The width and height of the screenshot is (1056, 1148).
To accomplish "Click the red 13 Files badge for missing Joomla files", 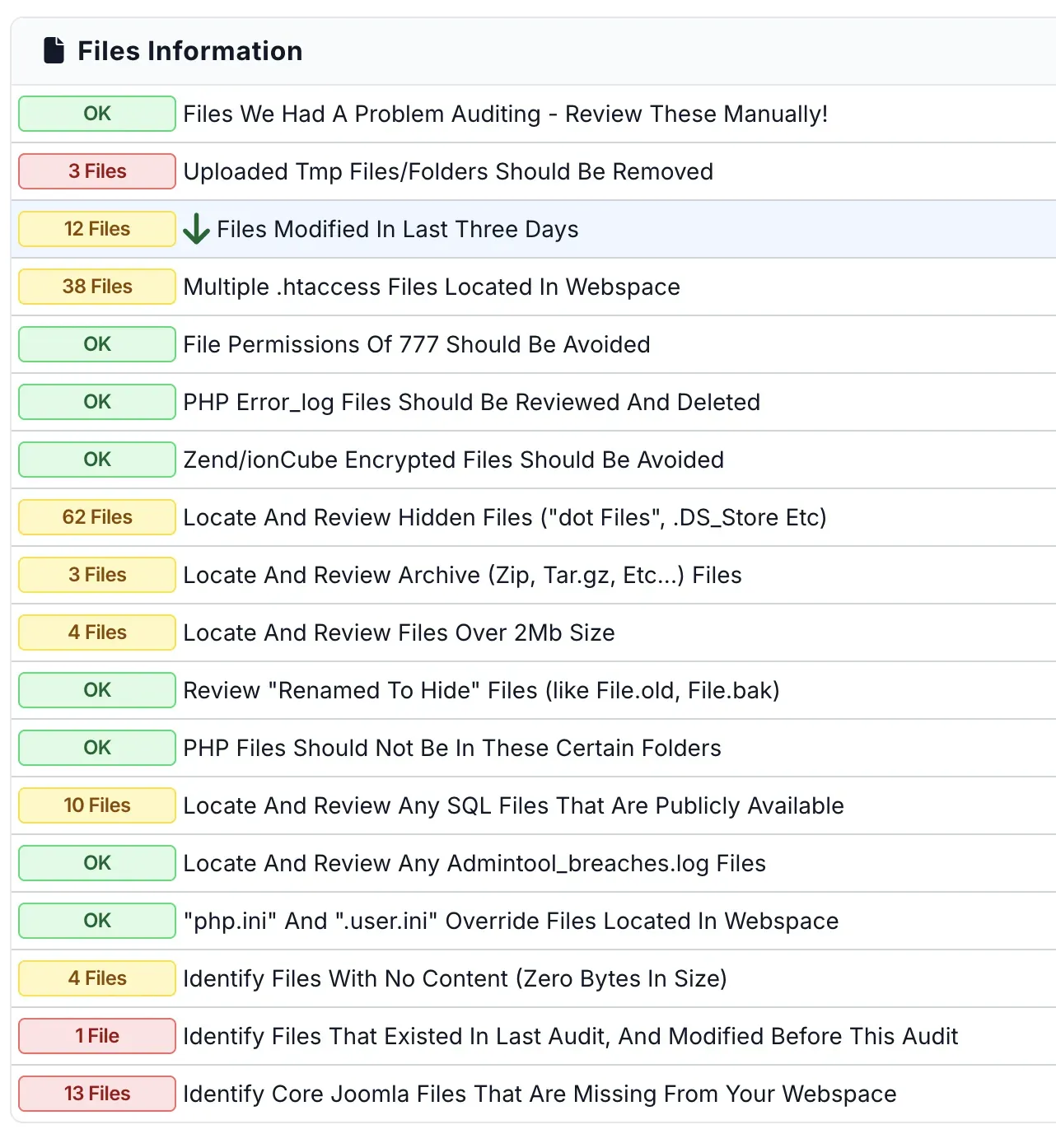I will pos(96,1094).
